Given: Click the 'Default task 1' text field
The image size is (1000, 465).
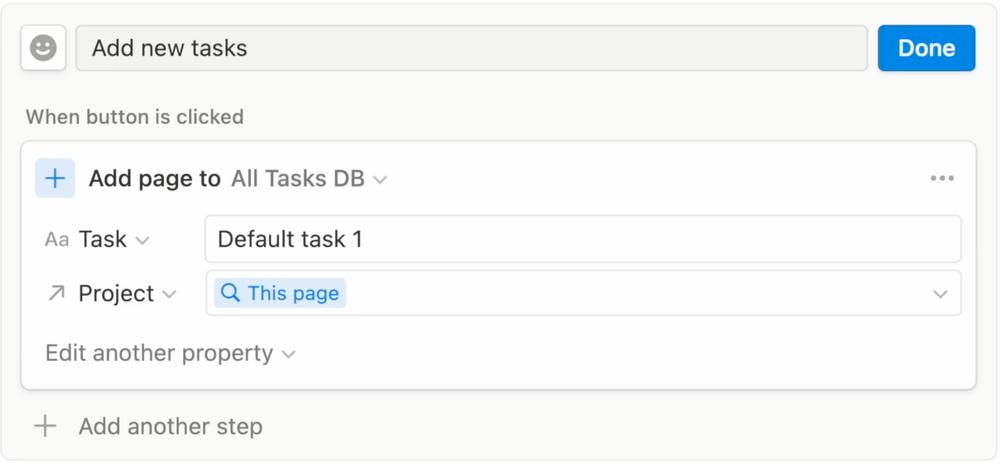Looking at the screenshot, I should 582,239.
